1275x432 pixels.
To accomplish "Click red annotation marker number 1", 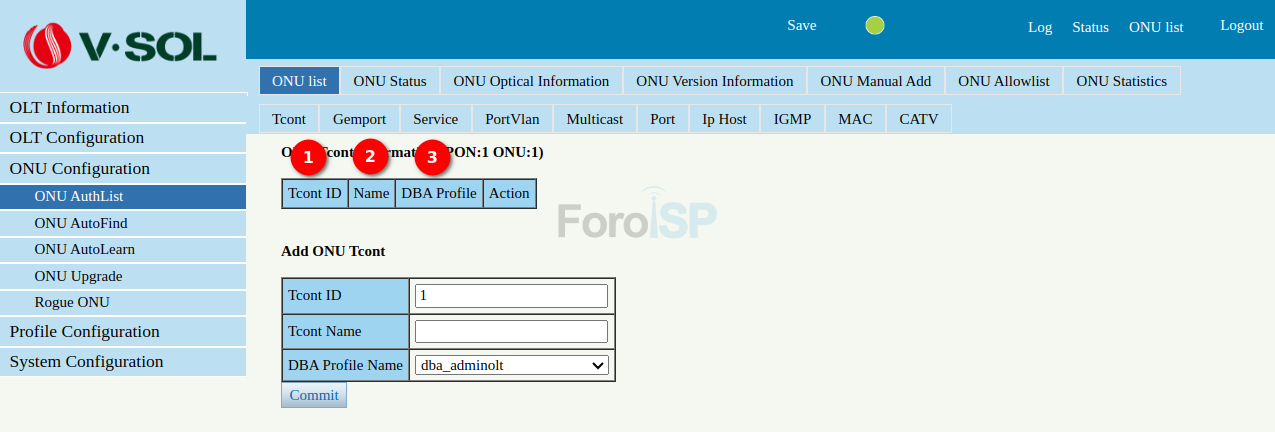I will click(x=308, y=157).
